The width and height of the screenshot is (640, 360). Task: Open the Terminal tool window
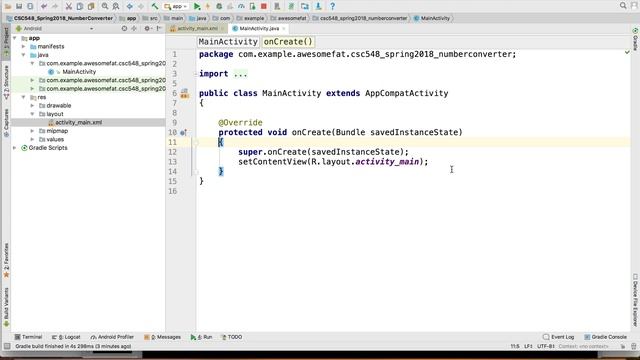(28, 337)
